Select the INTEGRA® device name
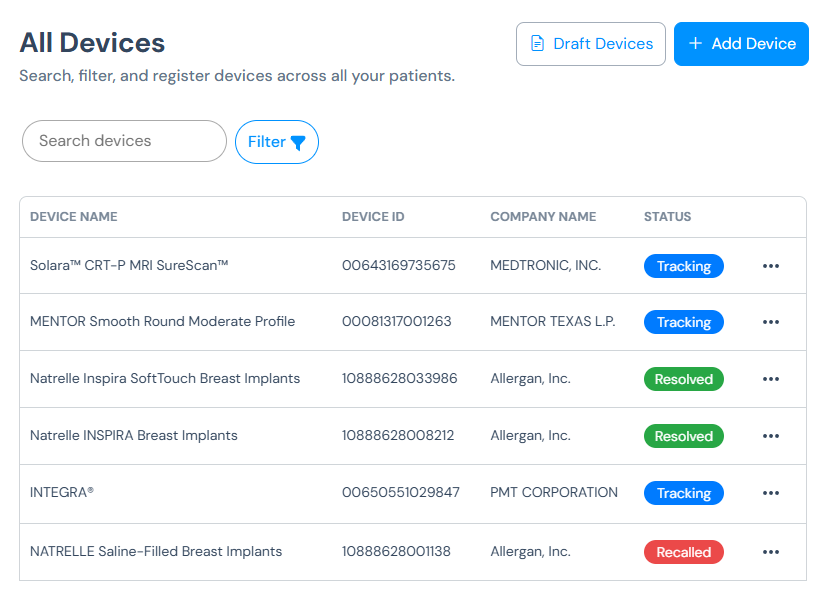Image resolution: width=827 pixels, height=605 pixels. (x=62, y=492)
